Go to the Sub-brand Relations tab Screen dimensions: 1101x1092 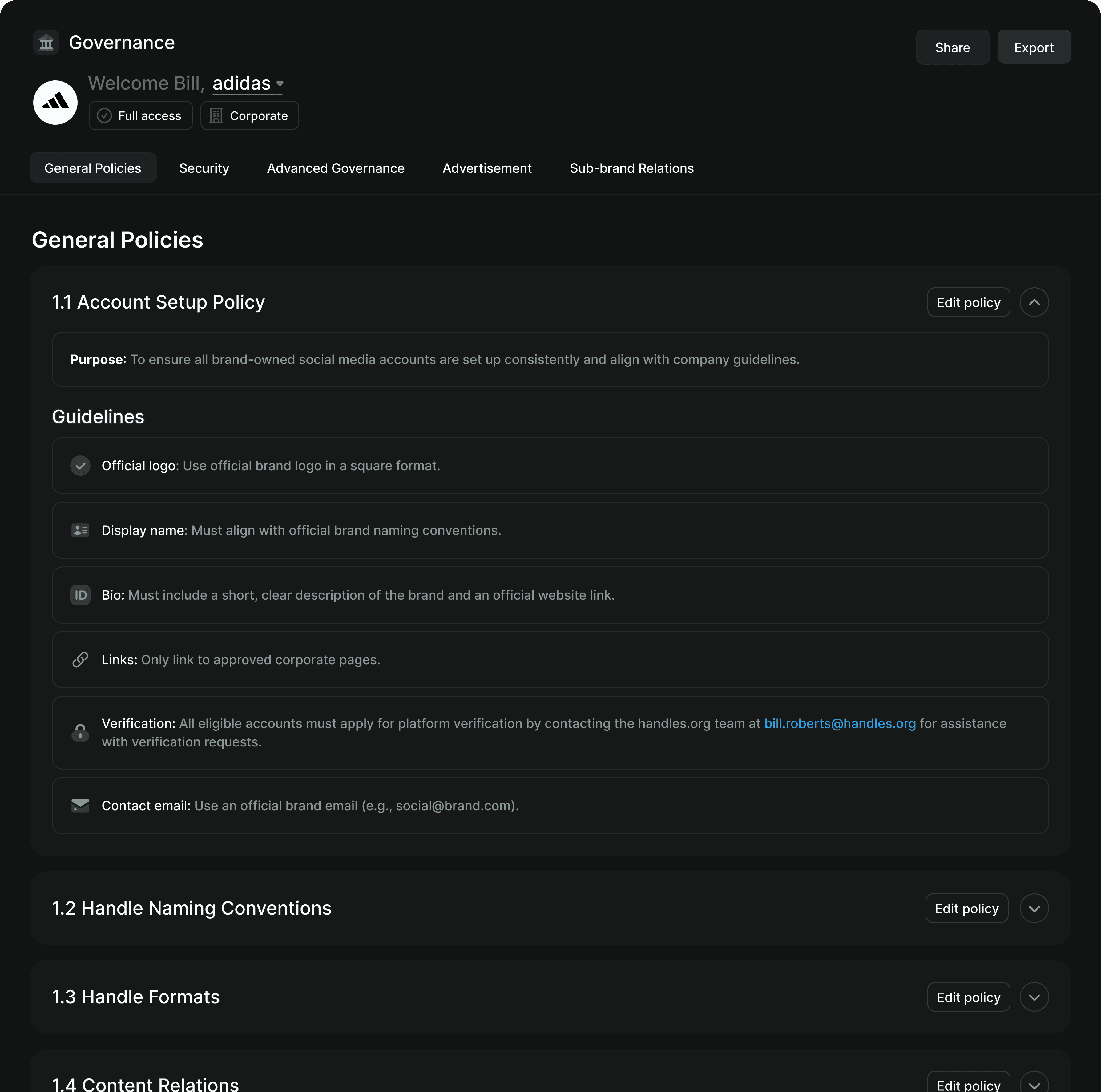coord(631,168)
